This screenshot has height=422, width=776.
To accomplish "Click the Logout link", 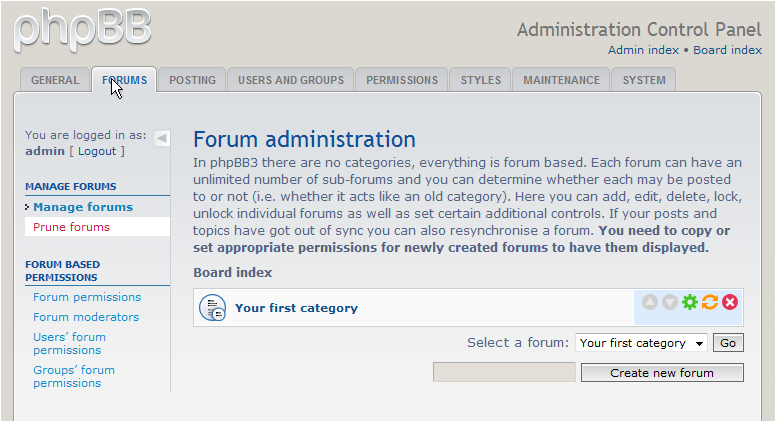I will pyautogui.click(x=97, y=151).
